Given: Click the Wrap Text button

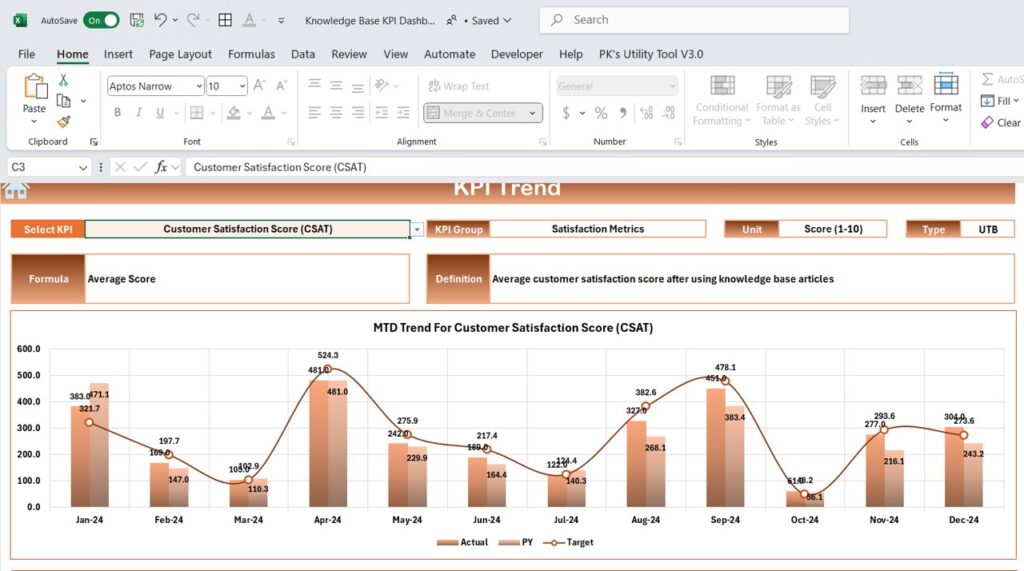Looking at the screenshot, I should tap(458, 86).
